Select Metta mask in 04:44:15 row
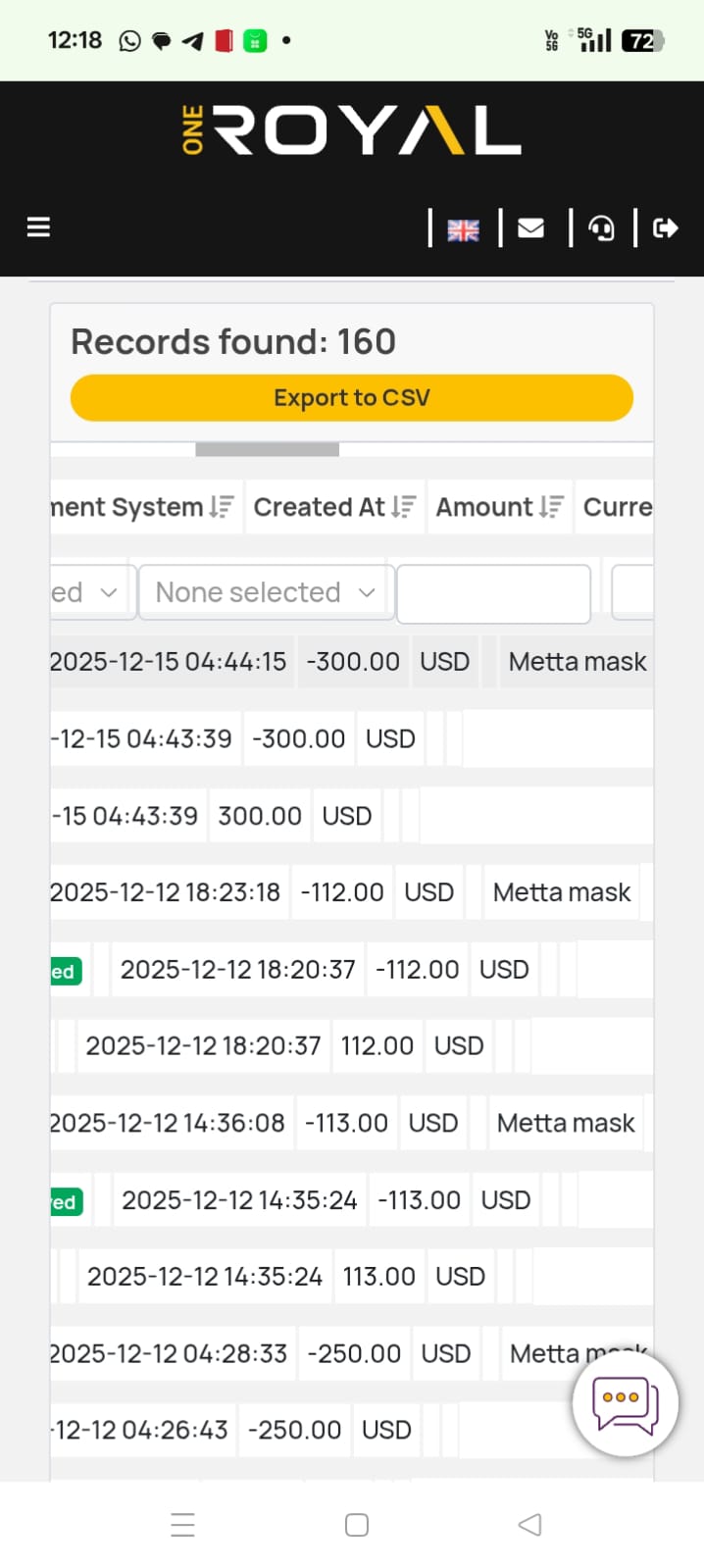This screenshot has width=704, height=1568. (x=578, y=662)
